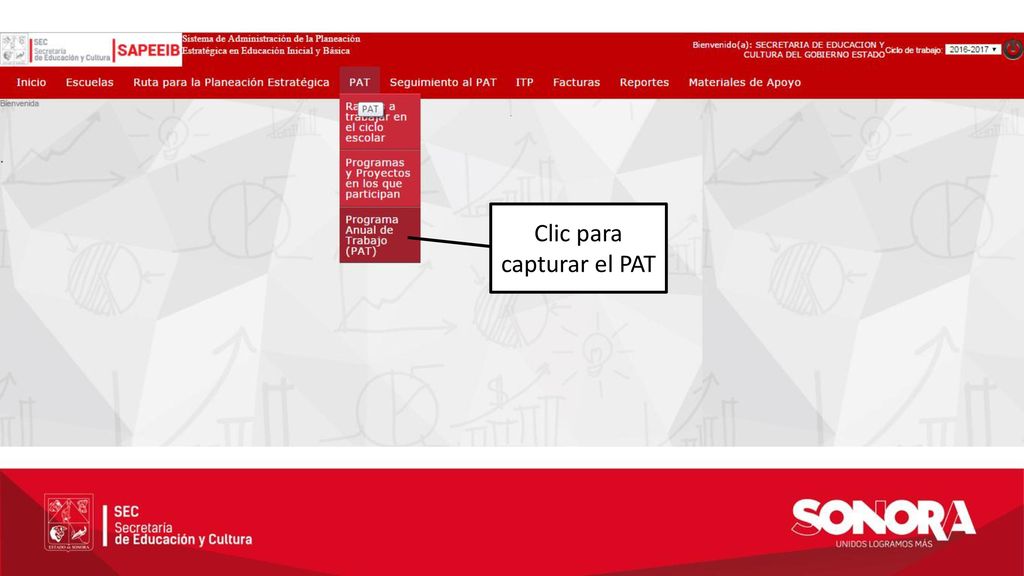Click the Sistema de Administración title text
The image size is (1024, 576).
pyautogui.click(x=271, y=44)
